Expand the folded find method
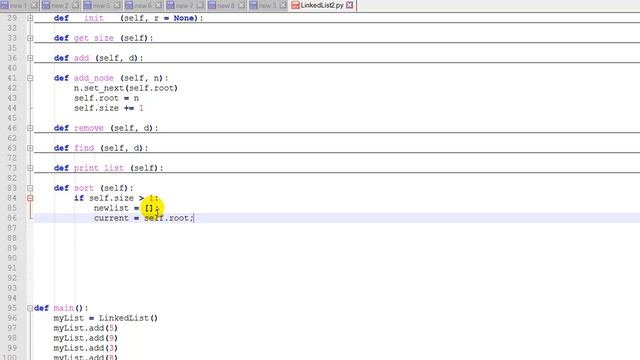The width and height of the screenshot is (640, 360). click(x=30, y=148)
